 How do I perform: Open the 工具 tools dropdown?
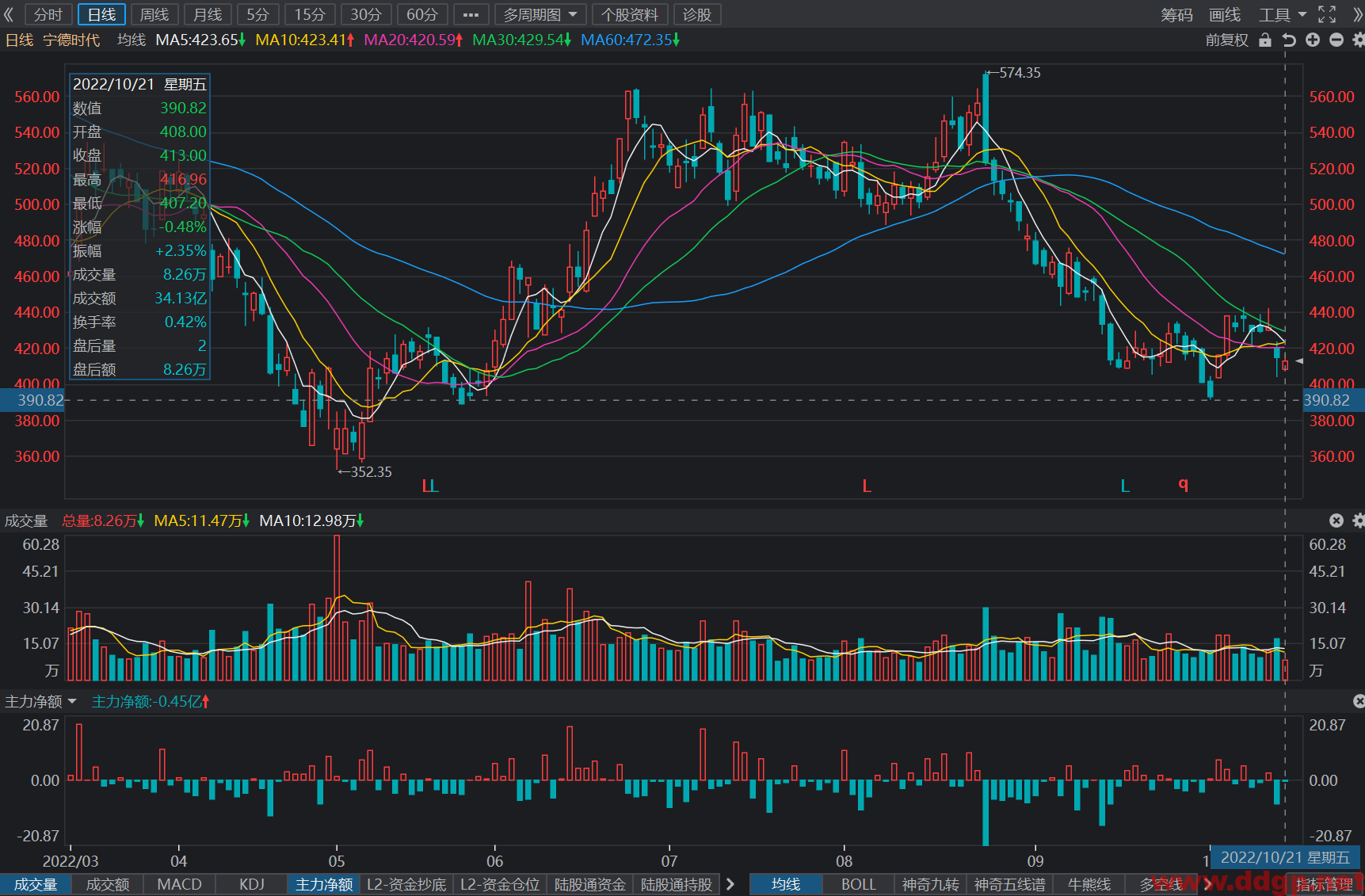(x=1283, y=14)
